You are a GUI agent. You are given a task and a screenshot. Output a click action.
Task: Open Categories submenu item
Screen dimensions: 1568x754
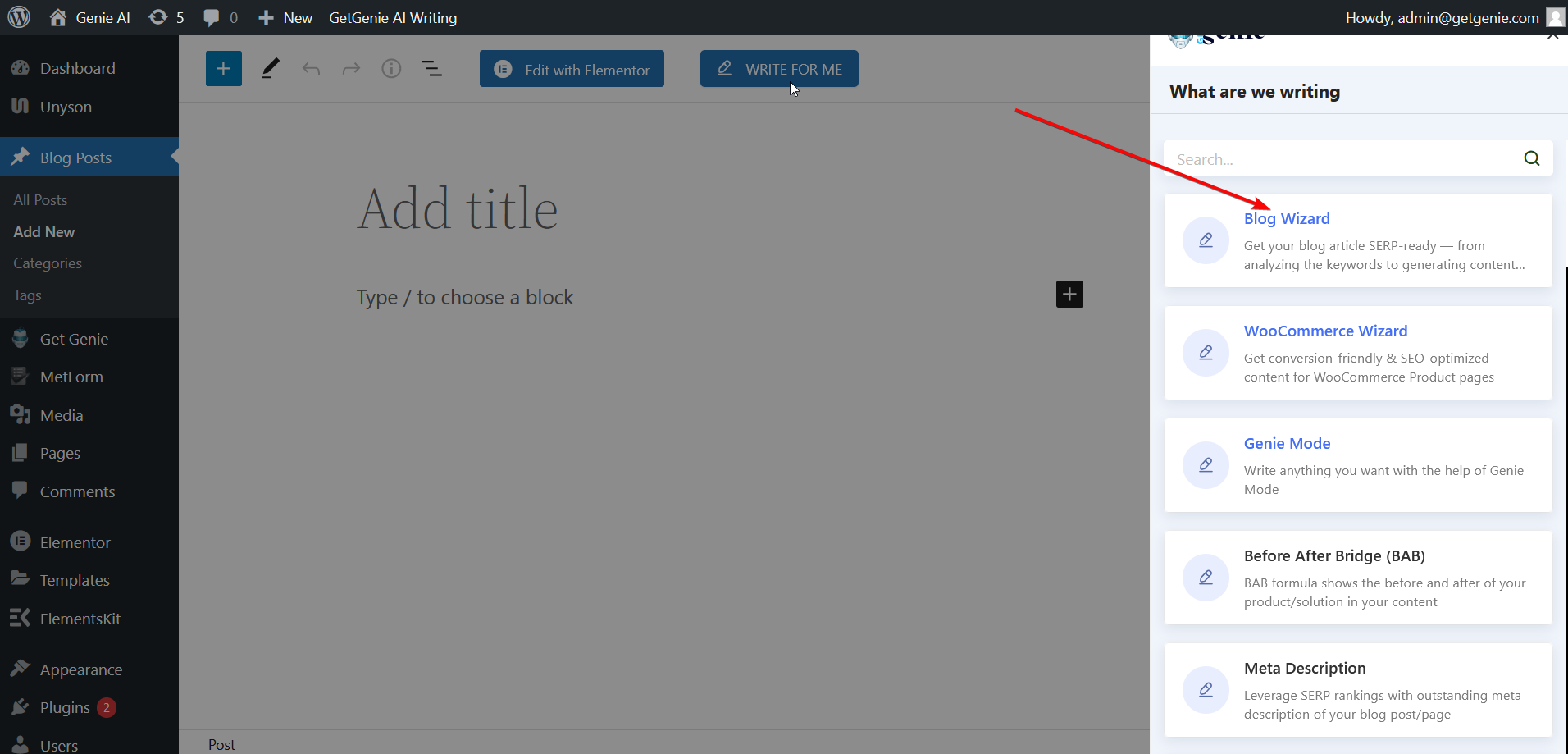(x=48, y=263)
